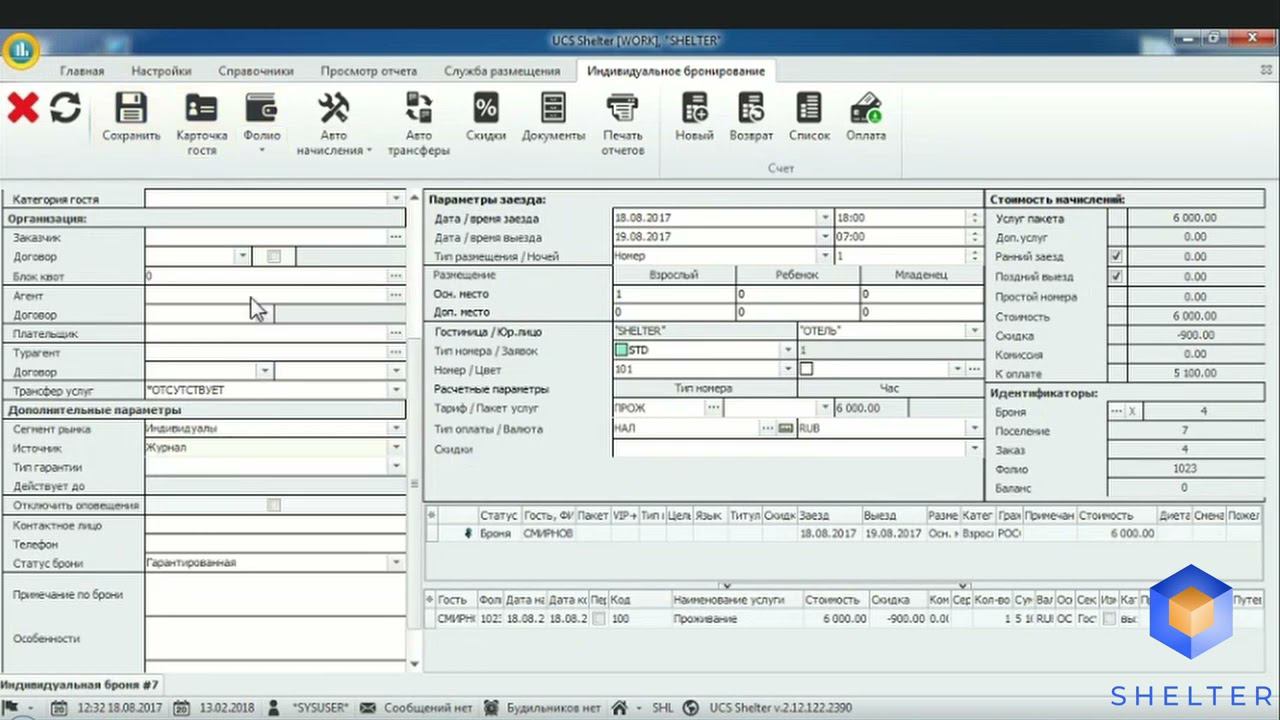Click ellipsis button next to Заказчик

pyautogui.click(x=396, y=237)
